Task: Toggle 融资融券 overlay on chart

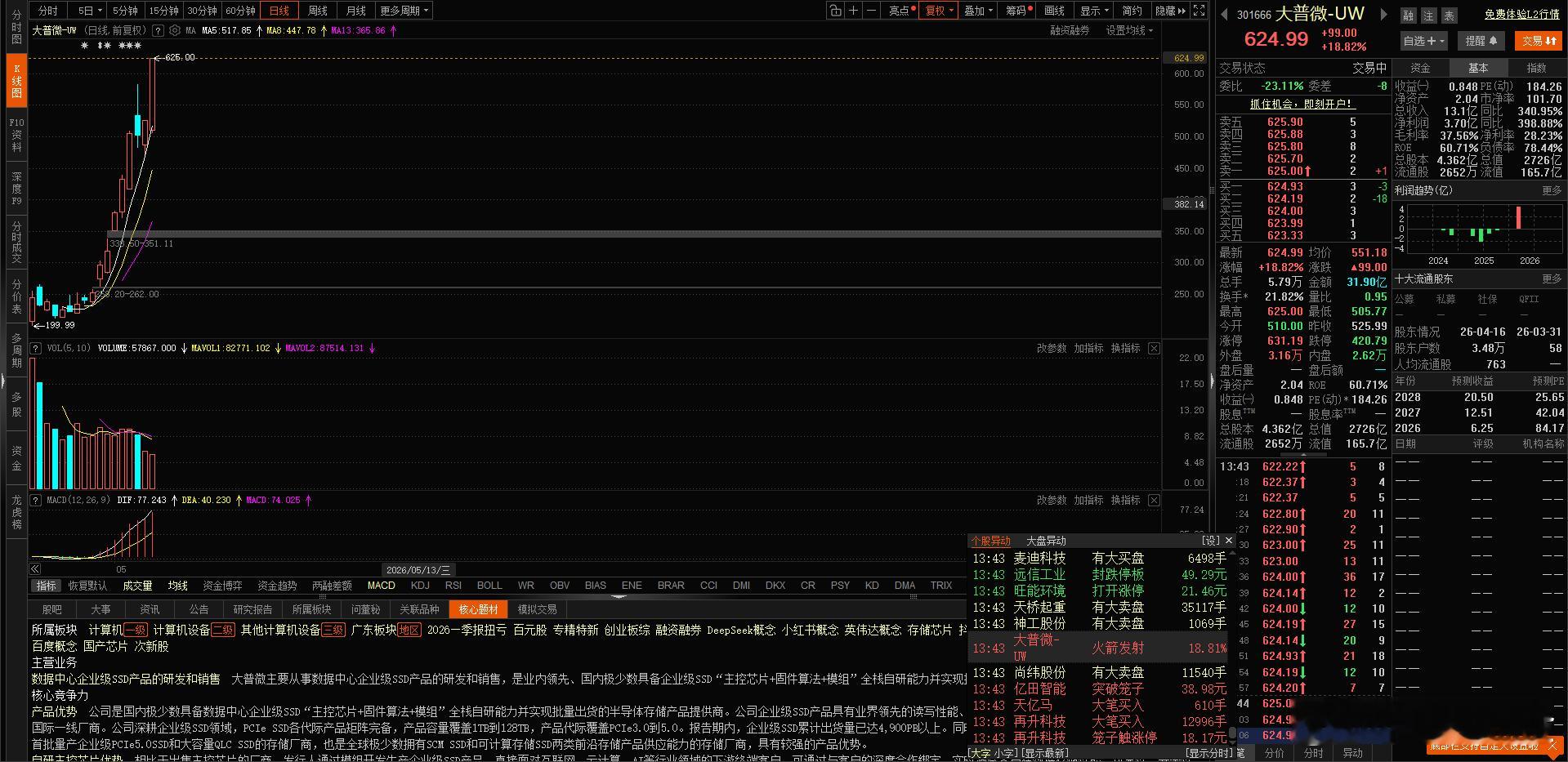Action: pos(1070,30)
